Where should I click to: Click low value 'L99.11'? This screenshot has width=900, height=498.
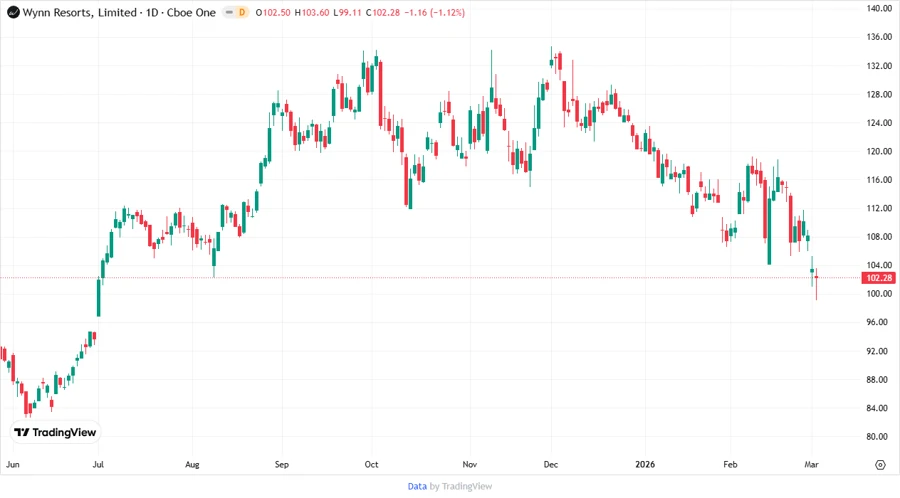347,12
